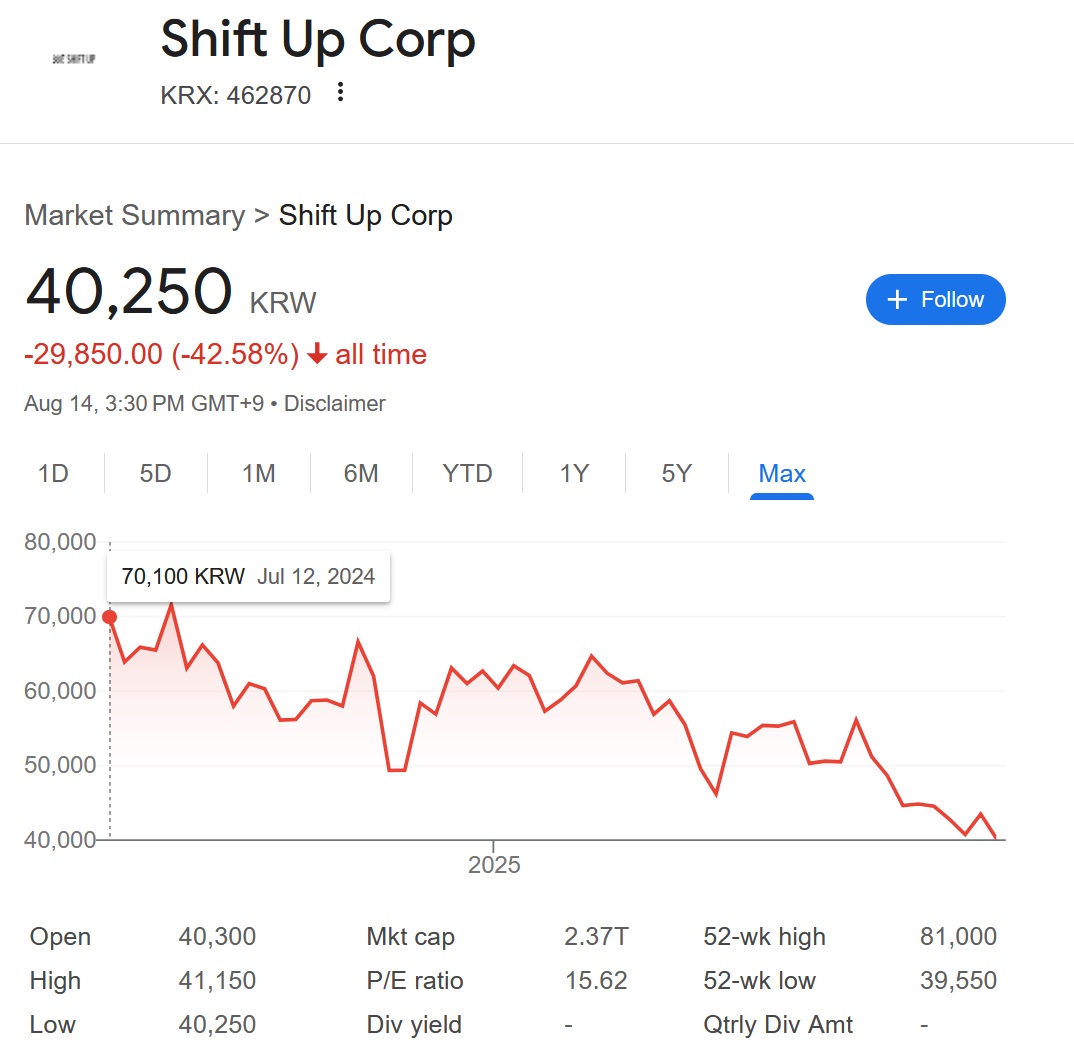Screen dimensions: 1074x1056
Task: Open the three-dot more options menu
Action: [x=341, y=93]
